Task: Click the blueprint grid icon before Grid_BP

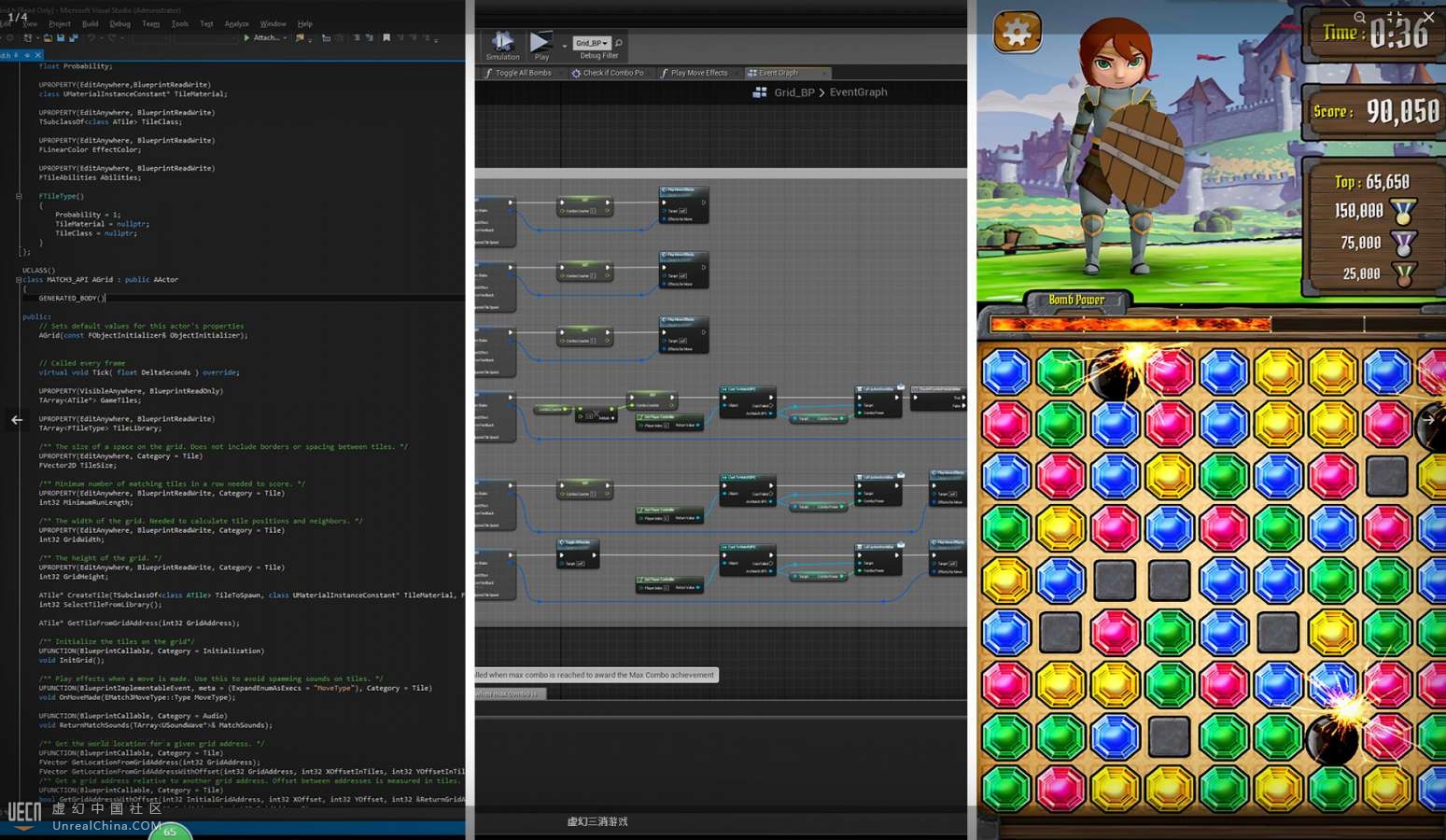Action: click(x=760, y=92)
